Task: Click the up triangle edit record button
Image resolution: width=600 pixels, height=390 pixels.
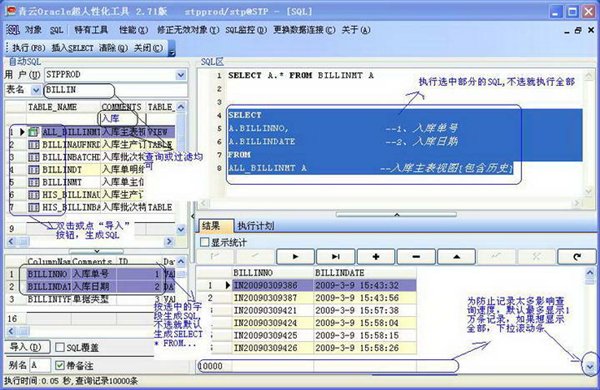Action: 457,256
